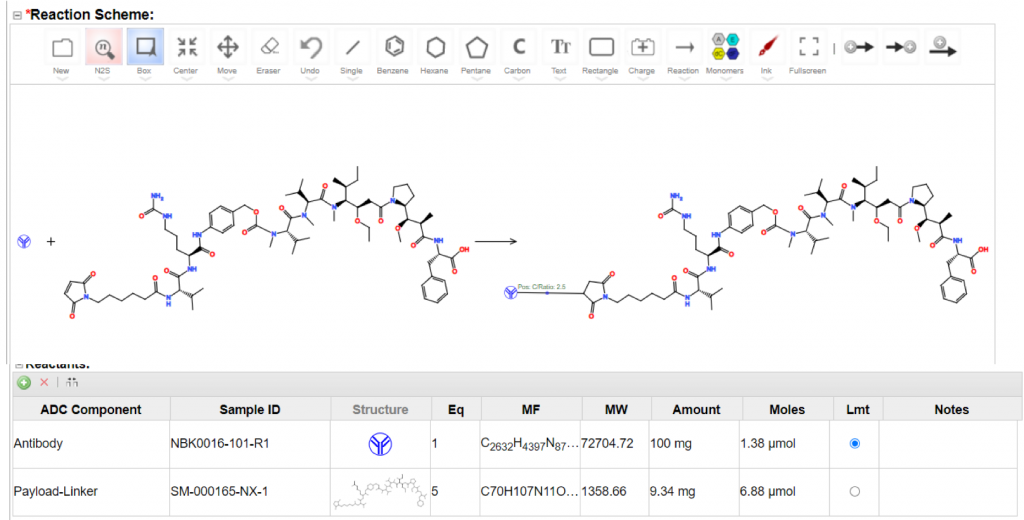1024x520 pixels.
Task: Click the ADC Component column header
Action: pyautogui.click(x=91, y=410)
